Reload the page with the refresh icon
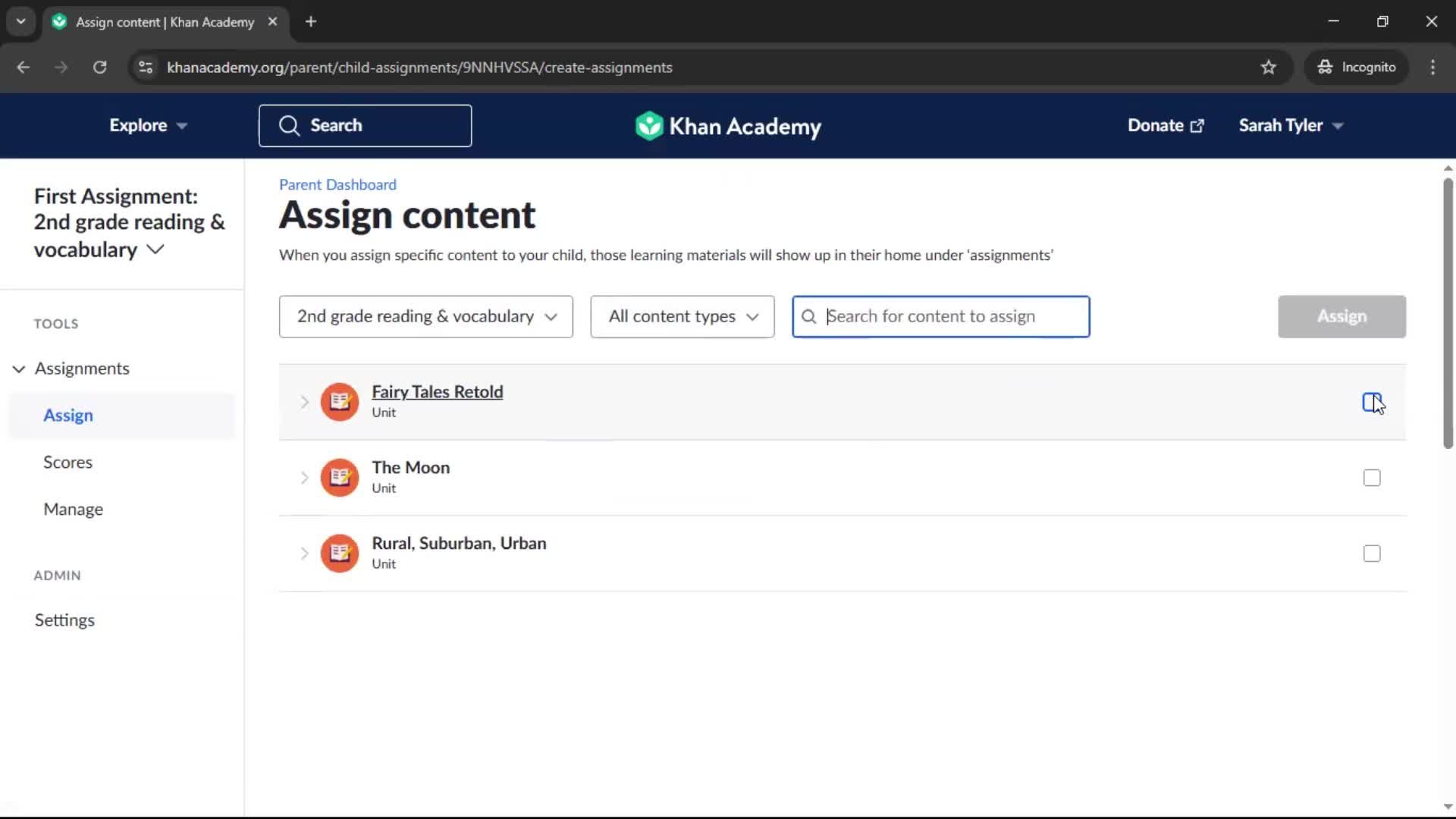The image size is (1456, 819). (99, 67)
